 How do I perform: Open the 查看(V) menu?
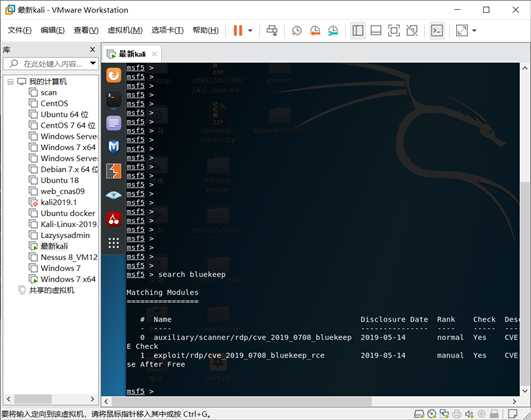pyautogui.click(x=86, y=30)
